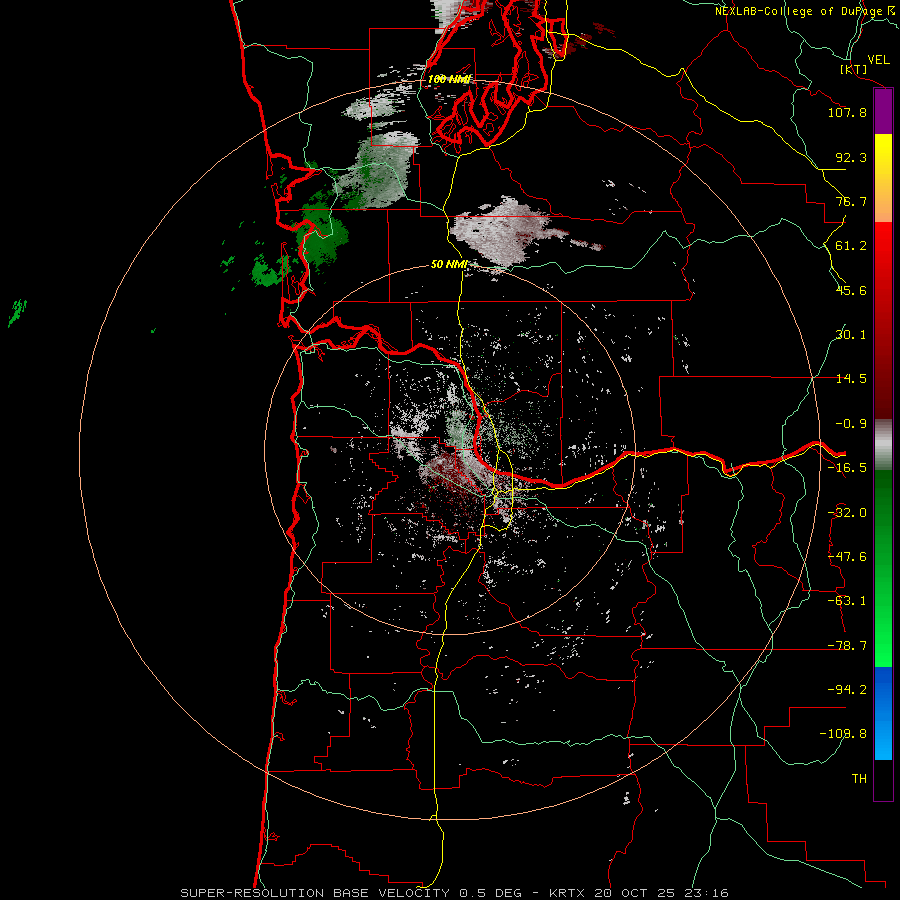Click the 14.5 velocity scale value

tap(851, 379)
